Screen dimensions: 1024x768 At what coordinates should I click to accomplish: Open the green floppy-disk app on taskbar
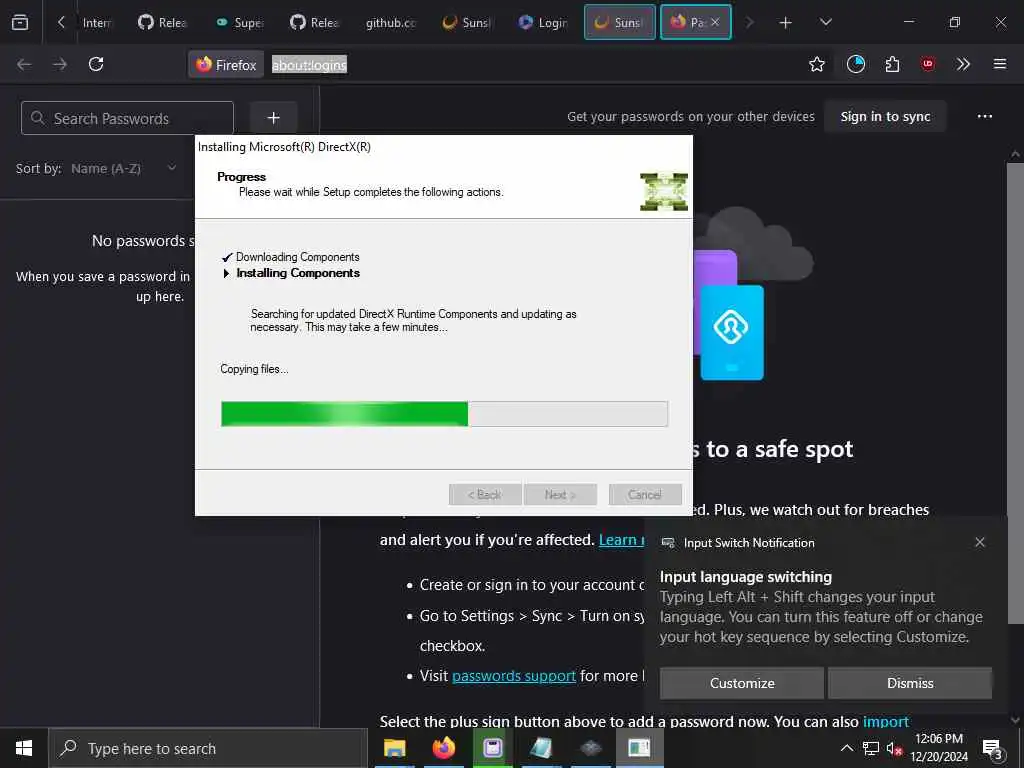(492, 748)
